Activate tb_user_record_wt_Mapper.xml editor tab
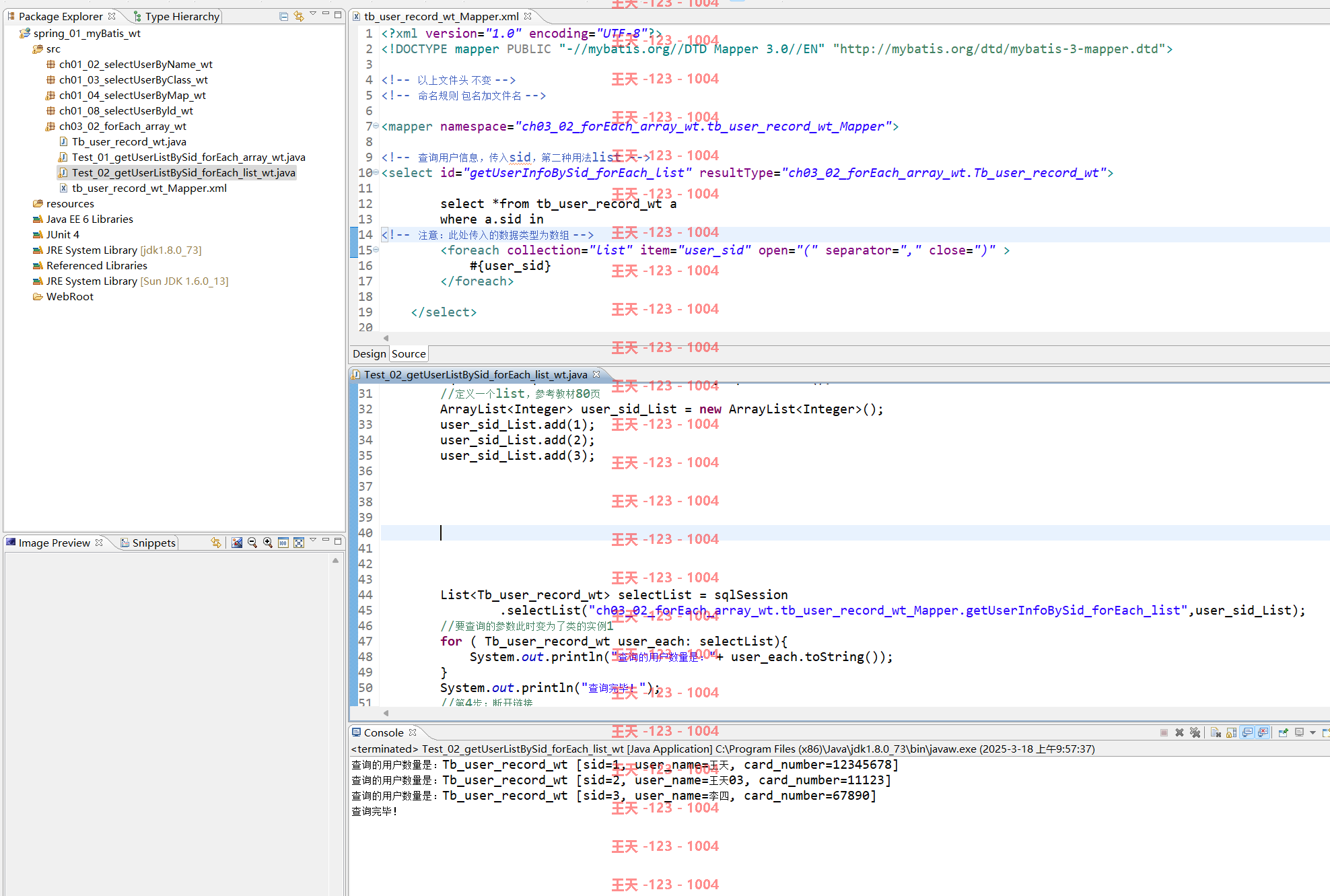The width and height of the screenshot is (1330, 896). click(x=441, y=16)
